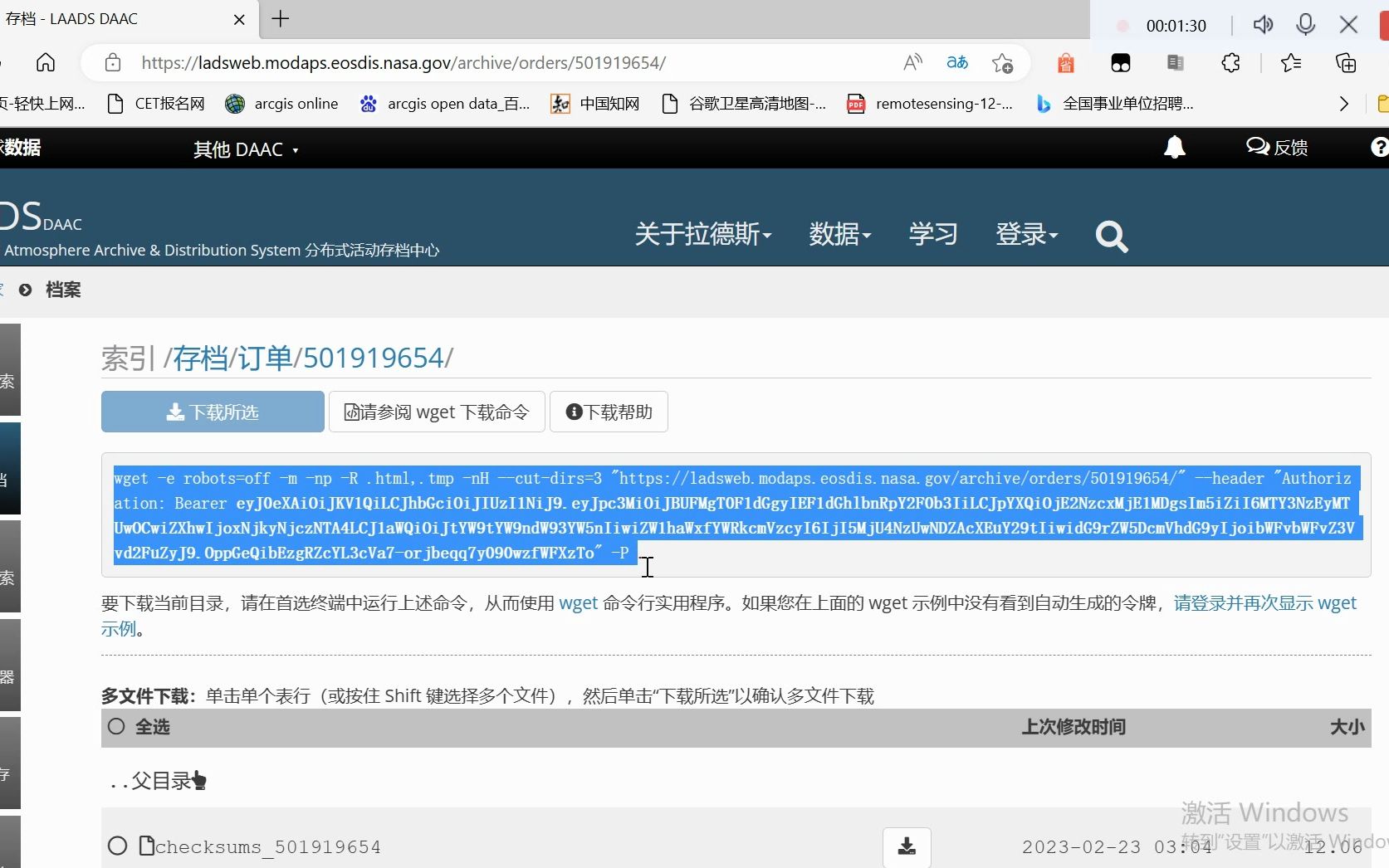
Task: Add page to favorites star icon
Action: pyautogui.click(x=1002, y=63)
